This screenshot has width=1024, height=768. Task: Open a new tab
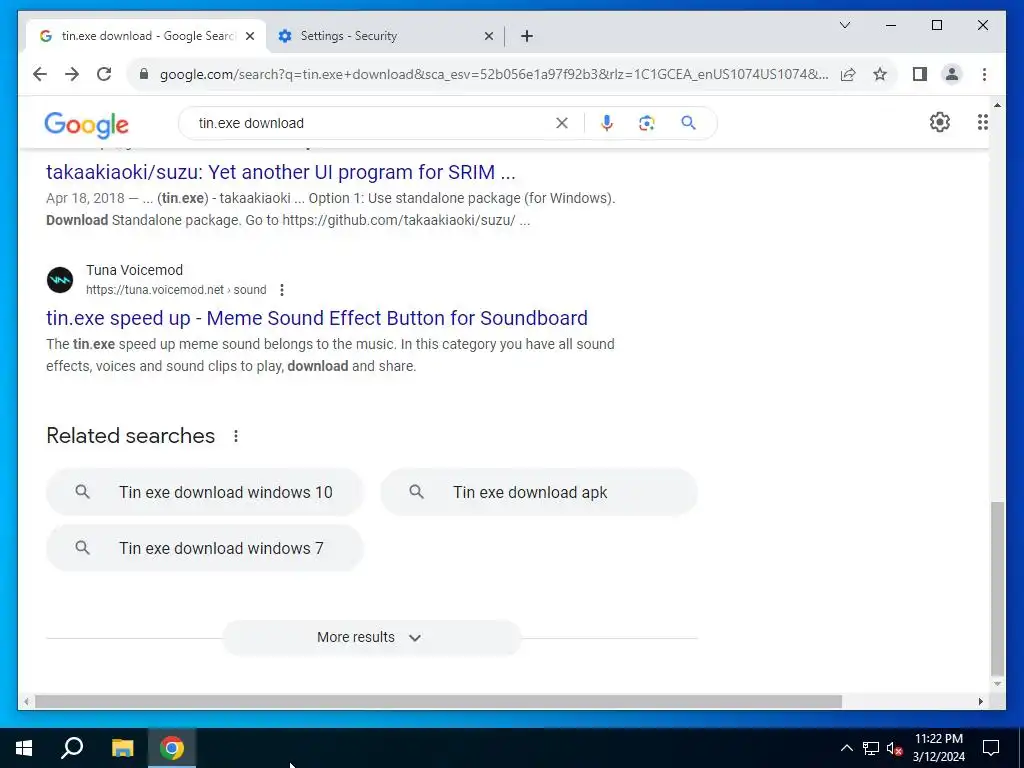(x=527, y=37)
